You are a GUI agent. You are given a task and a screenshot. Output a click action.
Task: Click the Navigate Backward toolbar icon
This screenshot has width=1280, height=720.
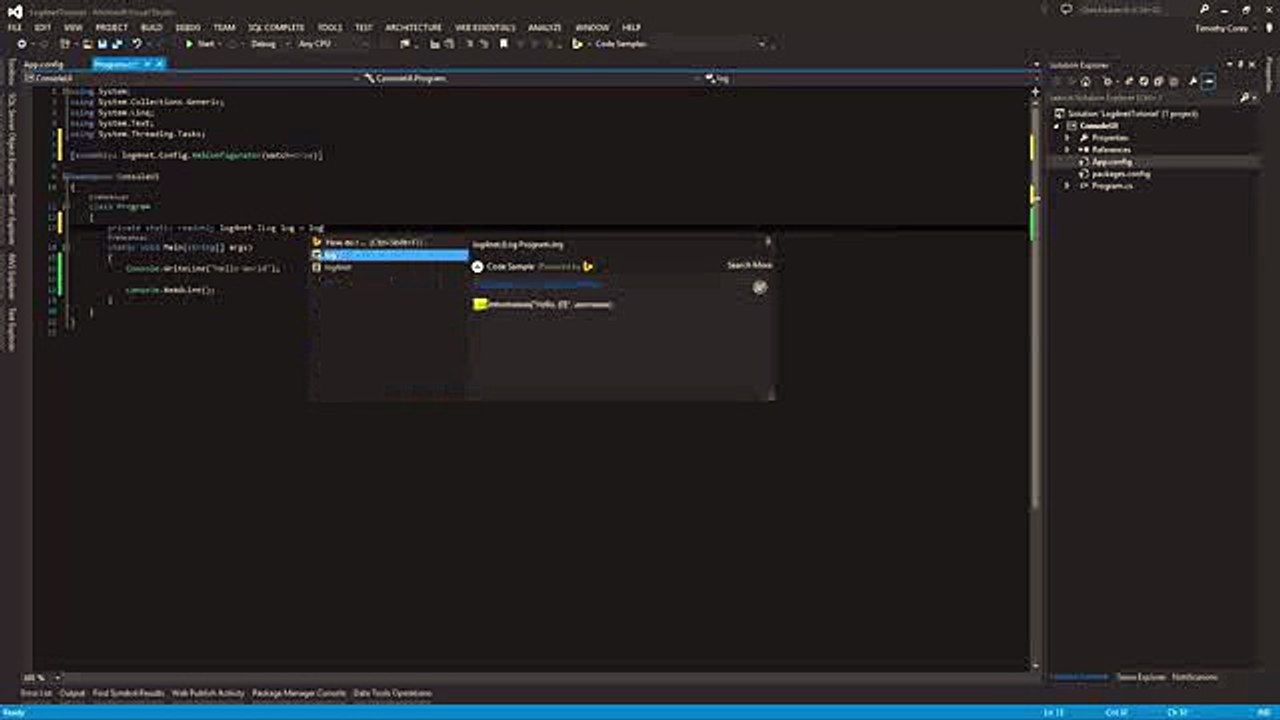pos(22,44)
